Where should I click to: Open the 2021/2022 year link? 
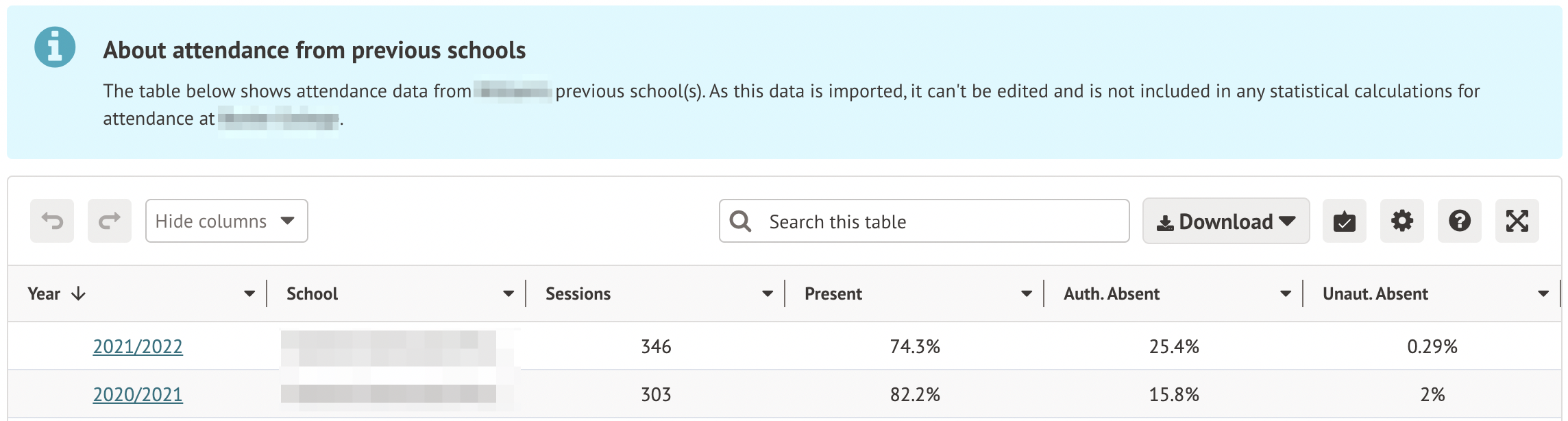coord(138,346)
